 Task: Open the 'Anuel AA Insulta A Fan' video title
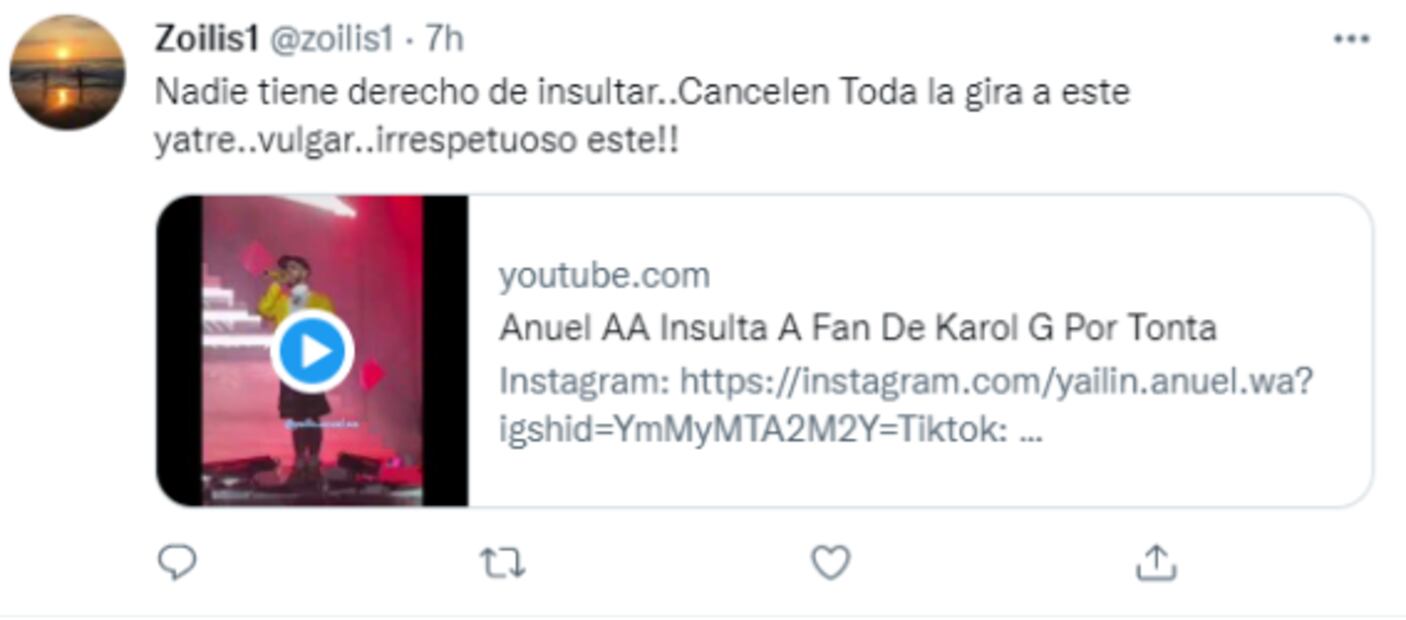pos(858,328)
